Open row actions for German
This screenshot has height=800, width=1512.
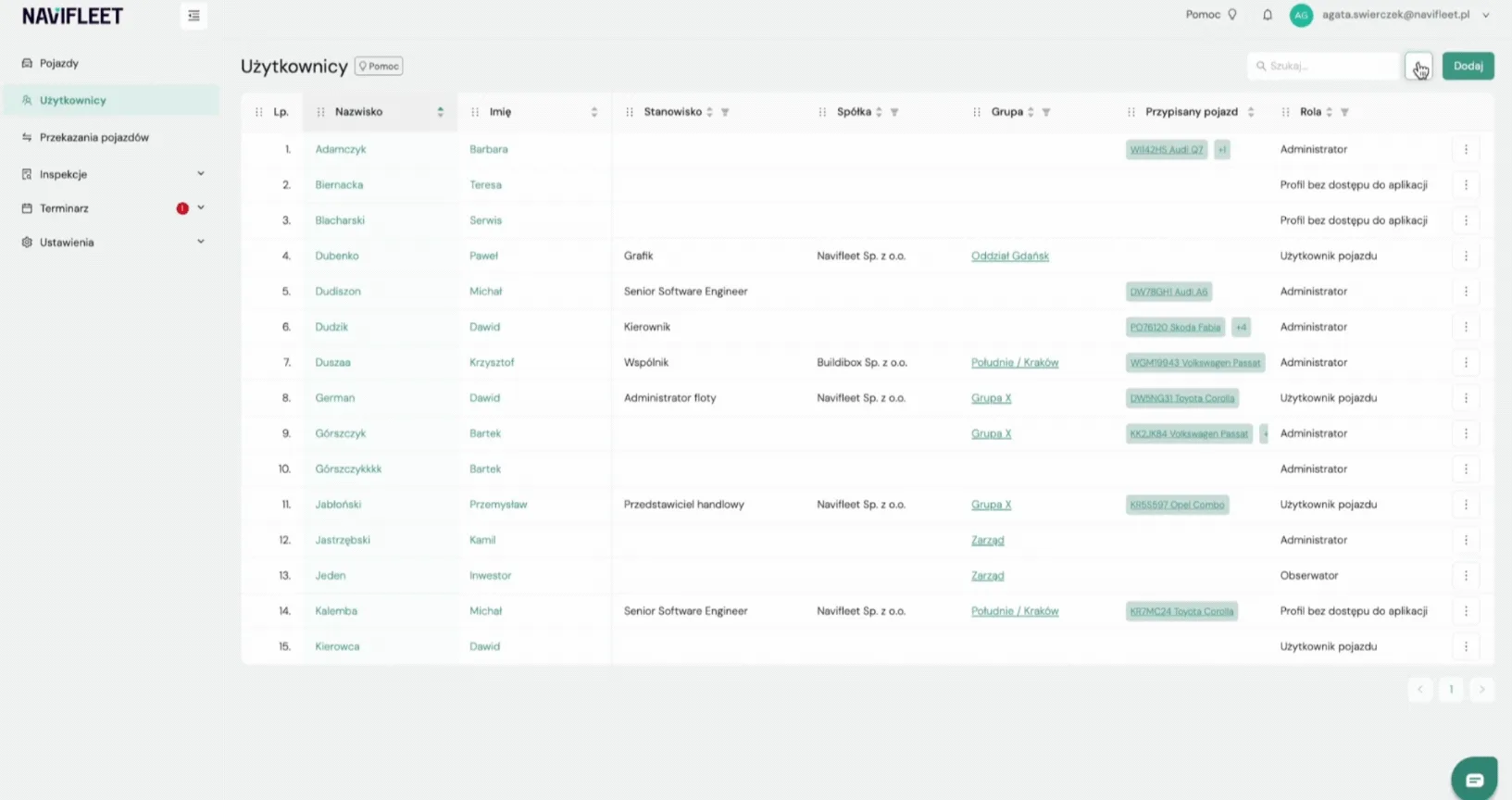tap(1466, 398)
